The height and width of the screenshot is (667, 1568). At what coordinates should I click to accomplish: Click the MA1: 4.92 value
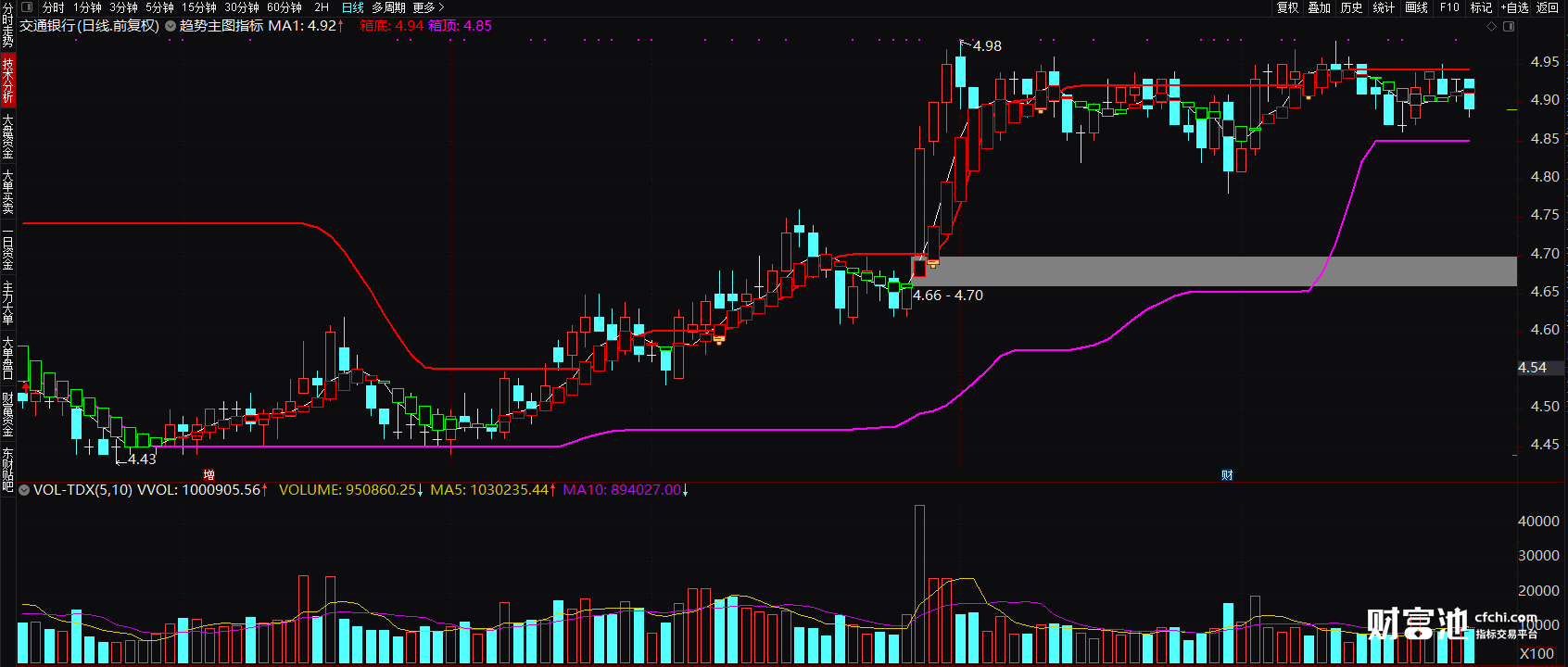pos(306,26)
